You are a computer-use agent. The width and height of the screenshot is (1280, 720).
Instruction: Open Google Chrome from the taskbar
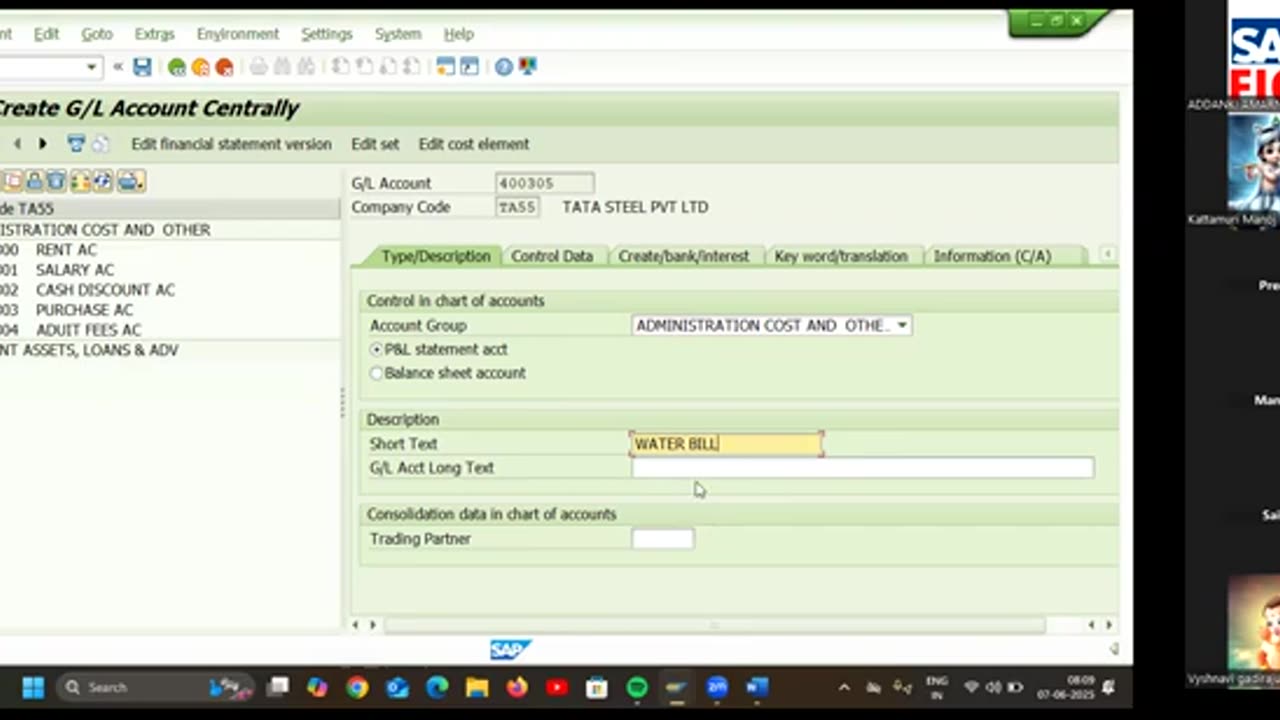[x=357, y=687]
